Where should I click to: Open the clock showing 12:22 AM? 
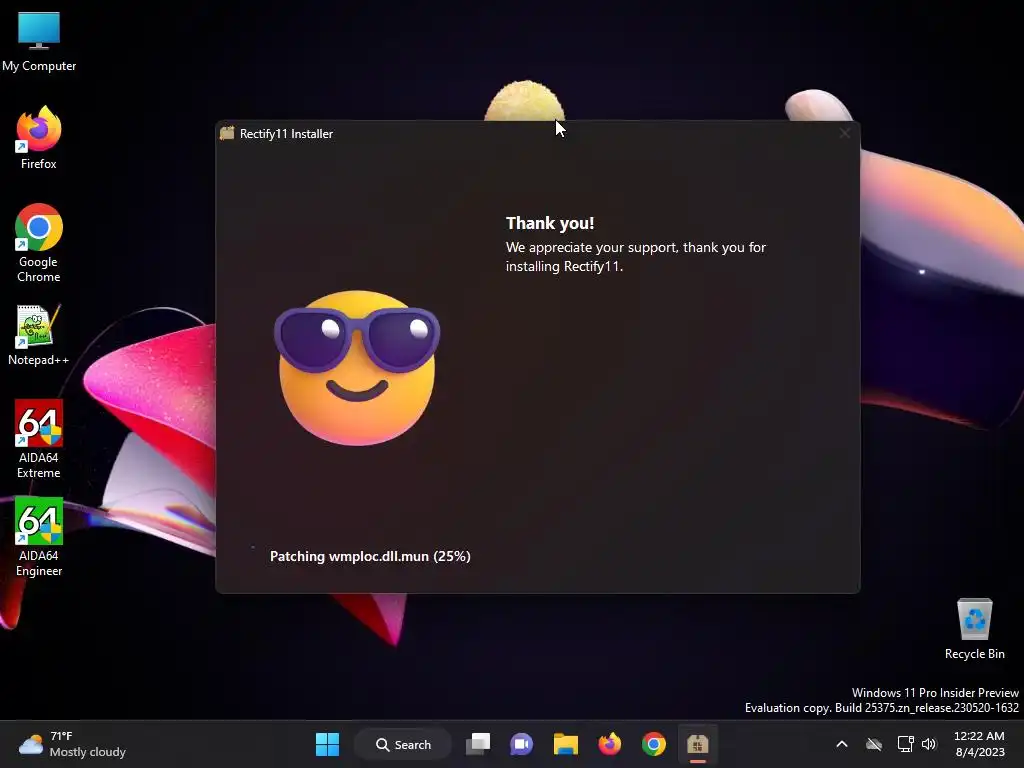979,744
